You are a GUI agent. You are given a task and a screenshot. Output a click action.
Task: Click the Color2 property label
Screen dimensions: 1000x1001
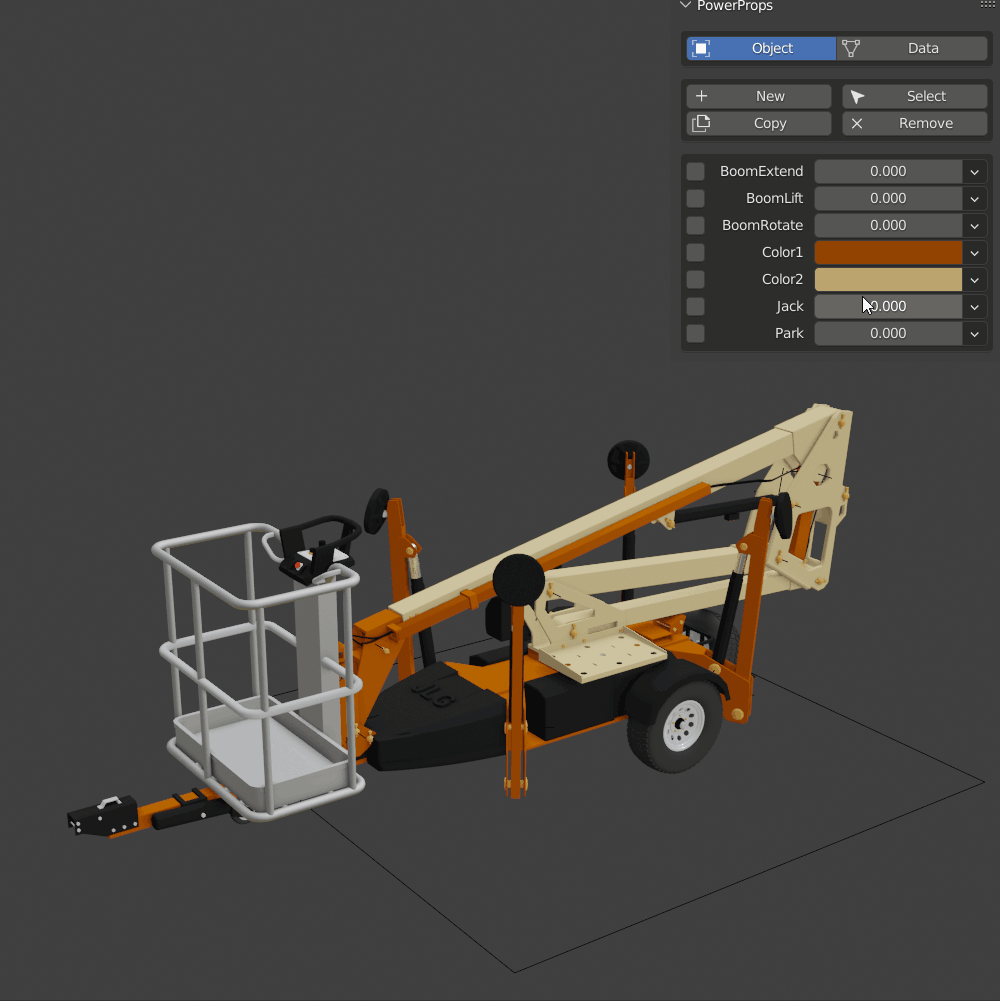pos(782,279)
